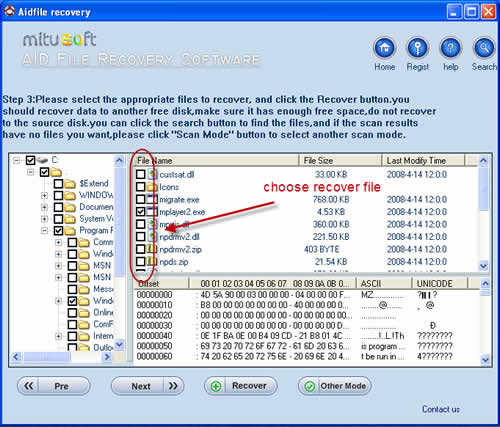Collapse the Program Files node
The height and width of the screenshot is (427, 500).
[44, 231]
